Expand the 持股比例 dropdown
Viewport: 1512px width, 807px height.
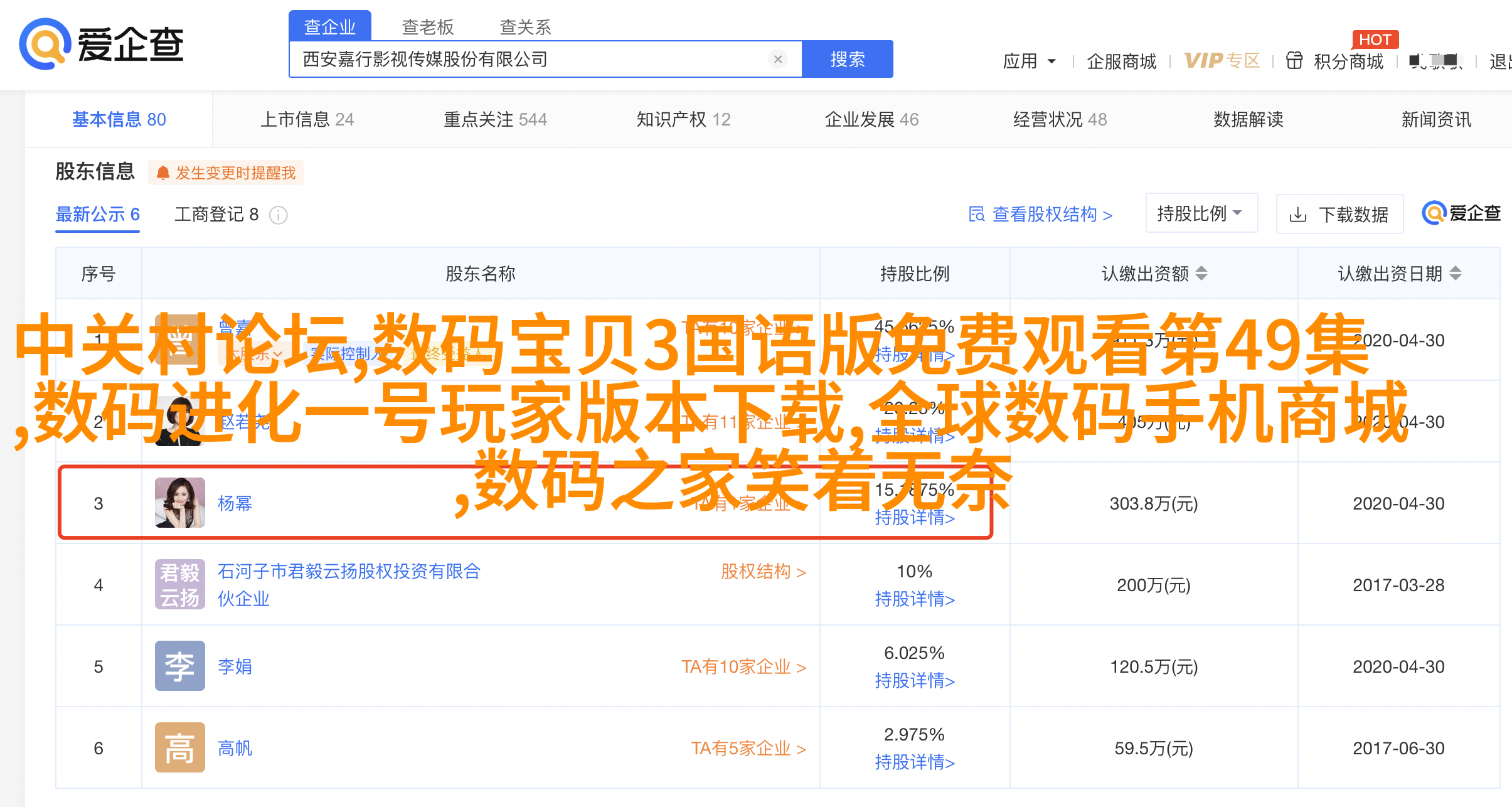(1201, 213)
